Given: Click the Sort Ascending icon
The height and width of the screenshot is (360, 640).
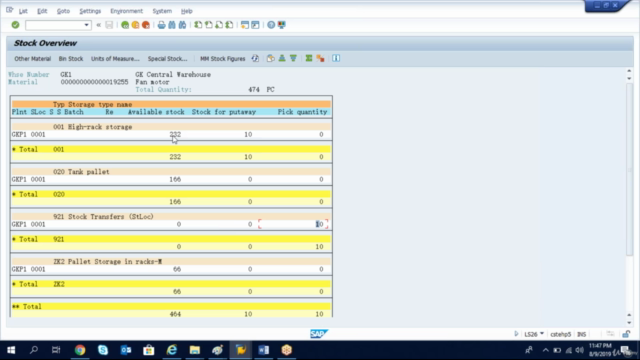Looking at the screenshot, I should coord(282,58).
